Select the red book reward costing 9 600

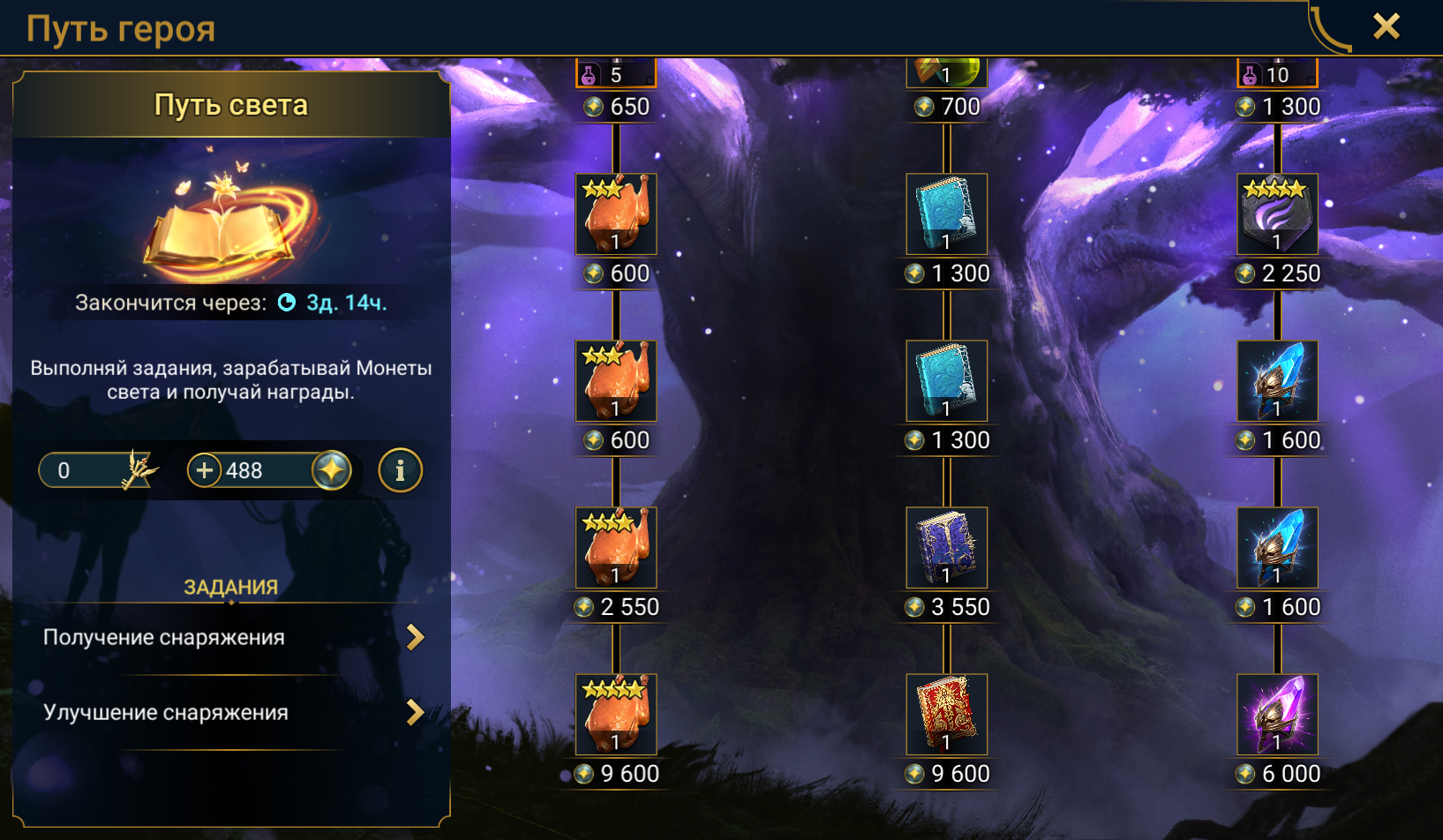coord(946,715)
